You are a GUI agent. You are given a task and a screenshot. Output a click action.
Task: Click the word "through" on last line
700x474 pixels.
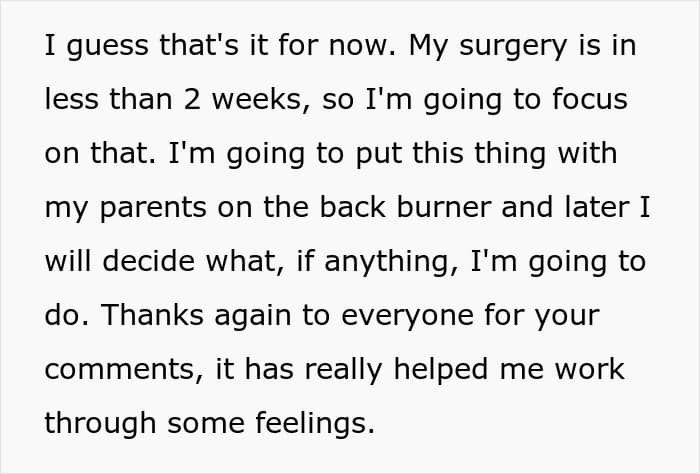click(x=98, y=422)
